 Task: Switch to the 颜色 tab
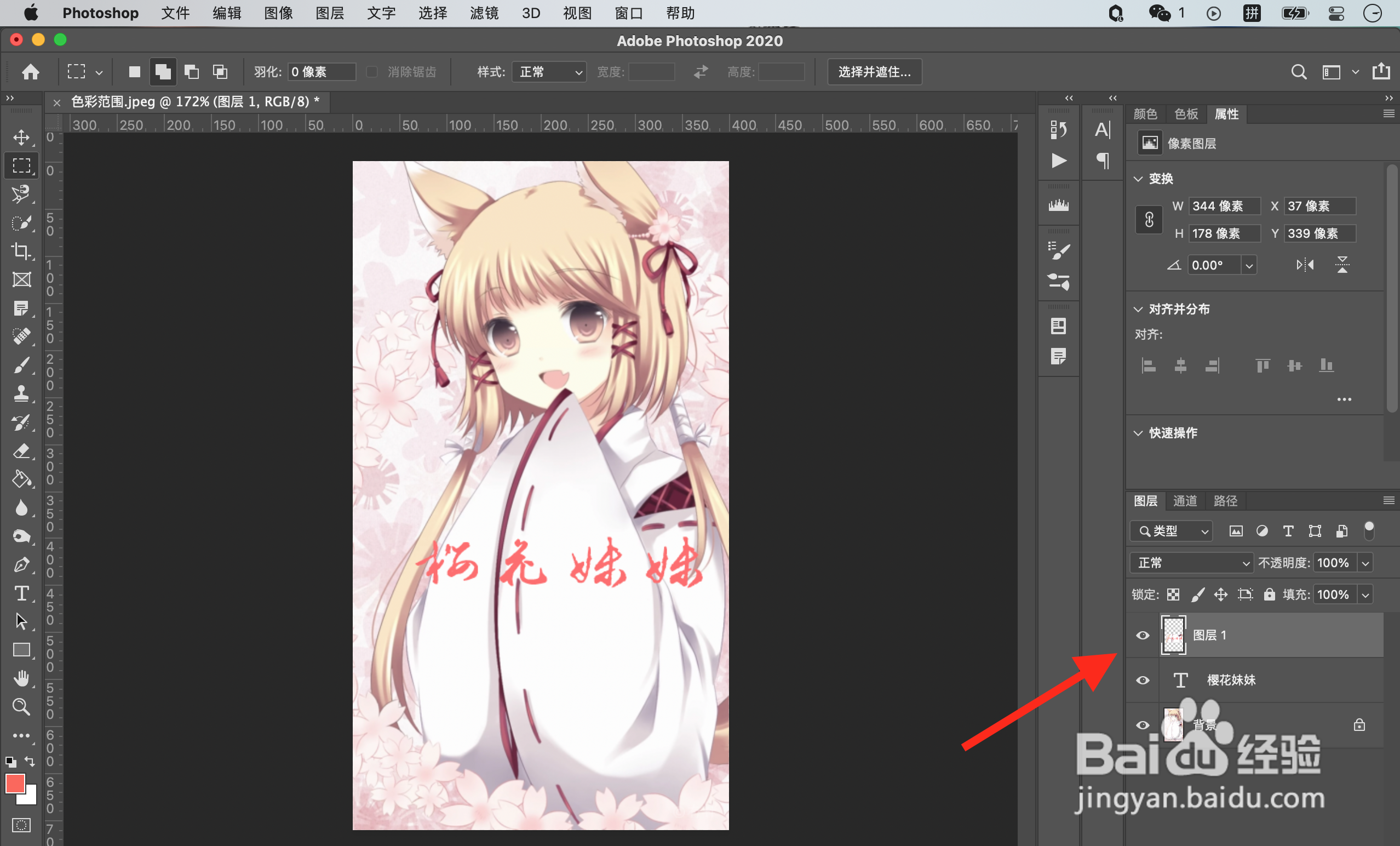[x=1145, y=115]
